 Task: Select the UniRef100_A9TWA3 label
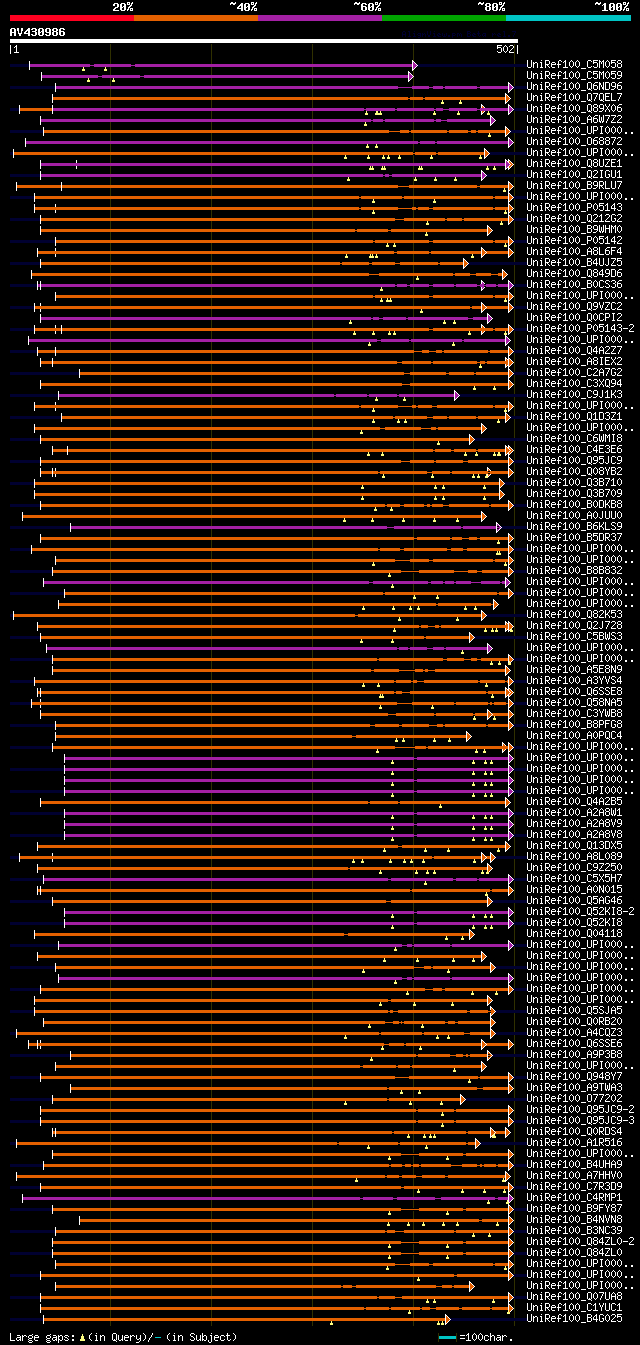click(x=574, y=1087)
